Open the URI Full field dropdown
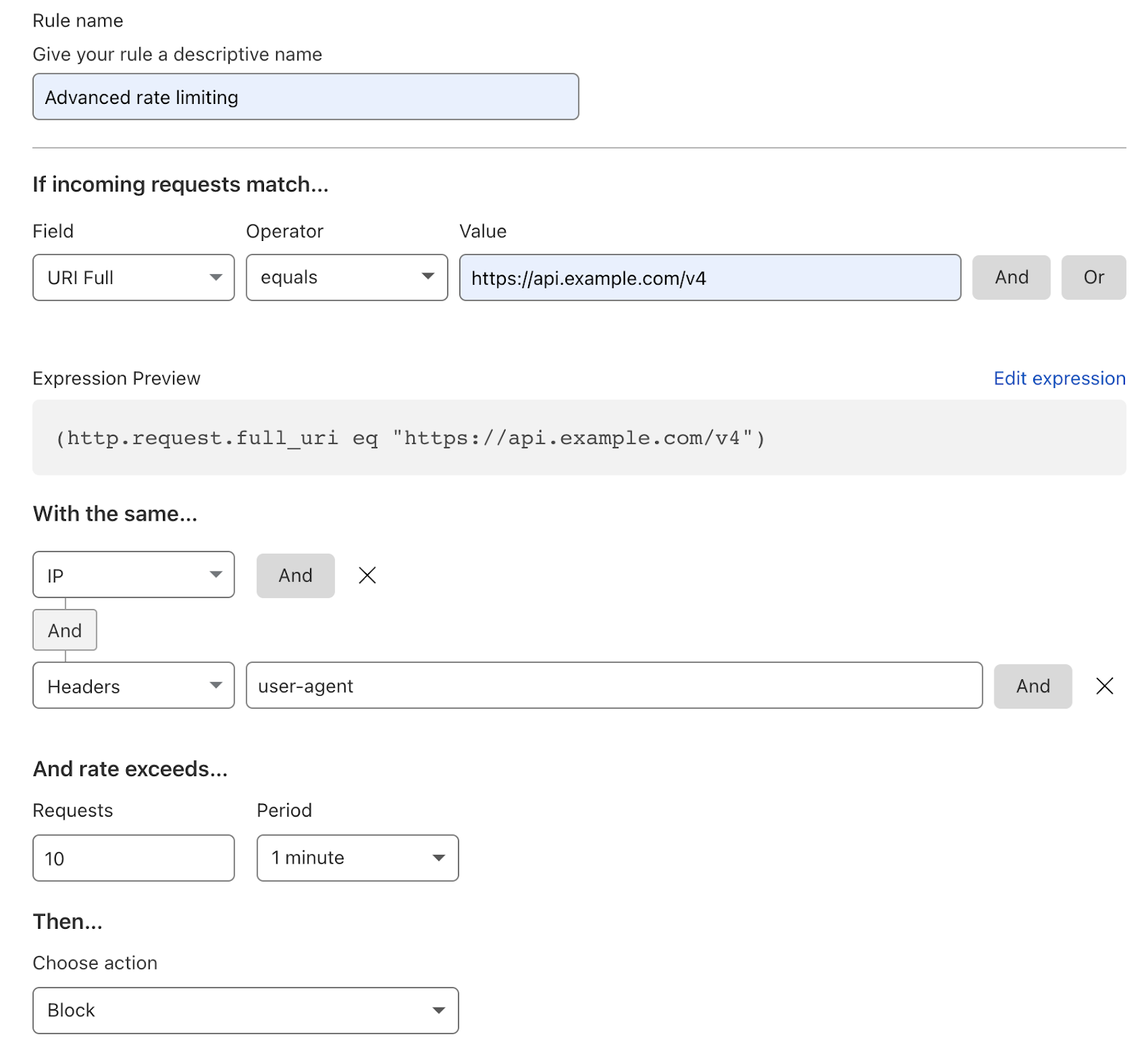This screenshot has width=1148, height=1045. [x=133, y=278]
